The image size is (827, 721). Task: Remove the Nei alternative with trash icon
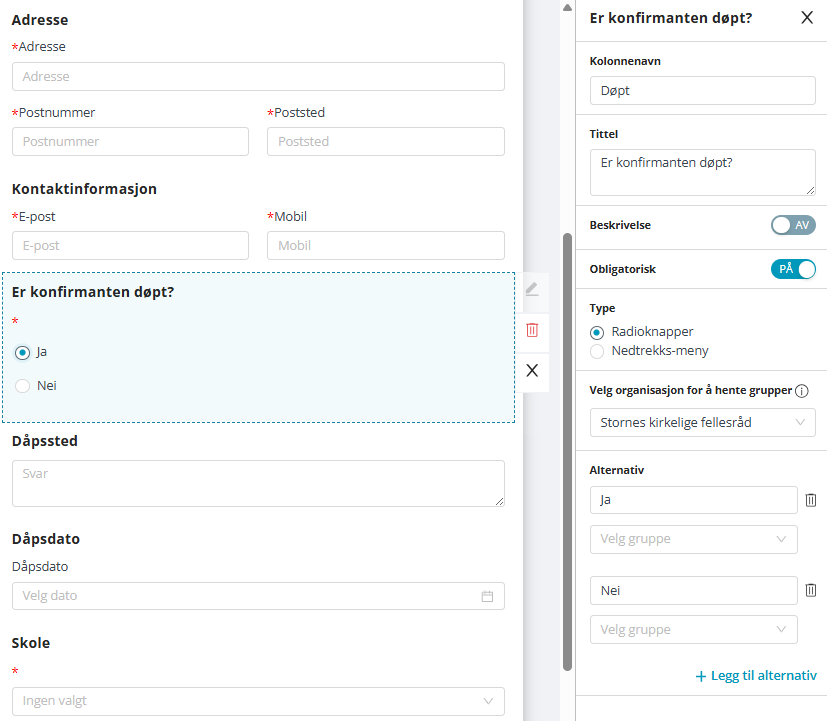(x=811, y=591)
